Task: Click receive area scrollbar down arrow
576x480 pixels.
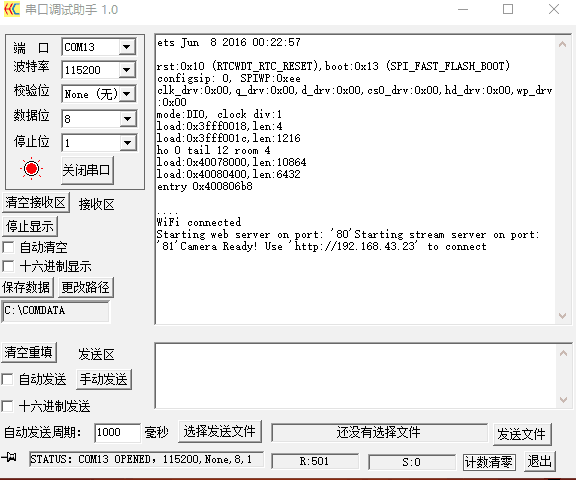Action: [562, 315]
